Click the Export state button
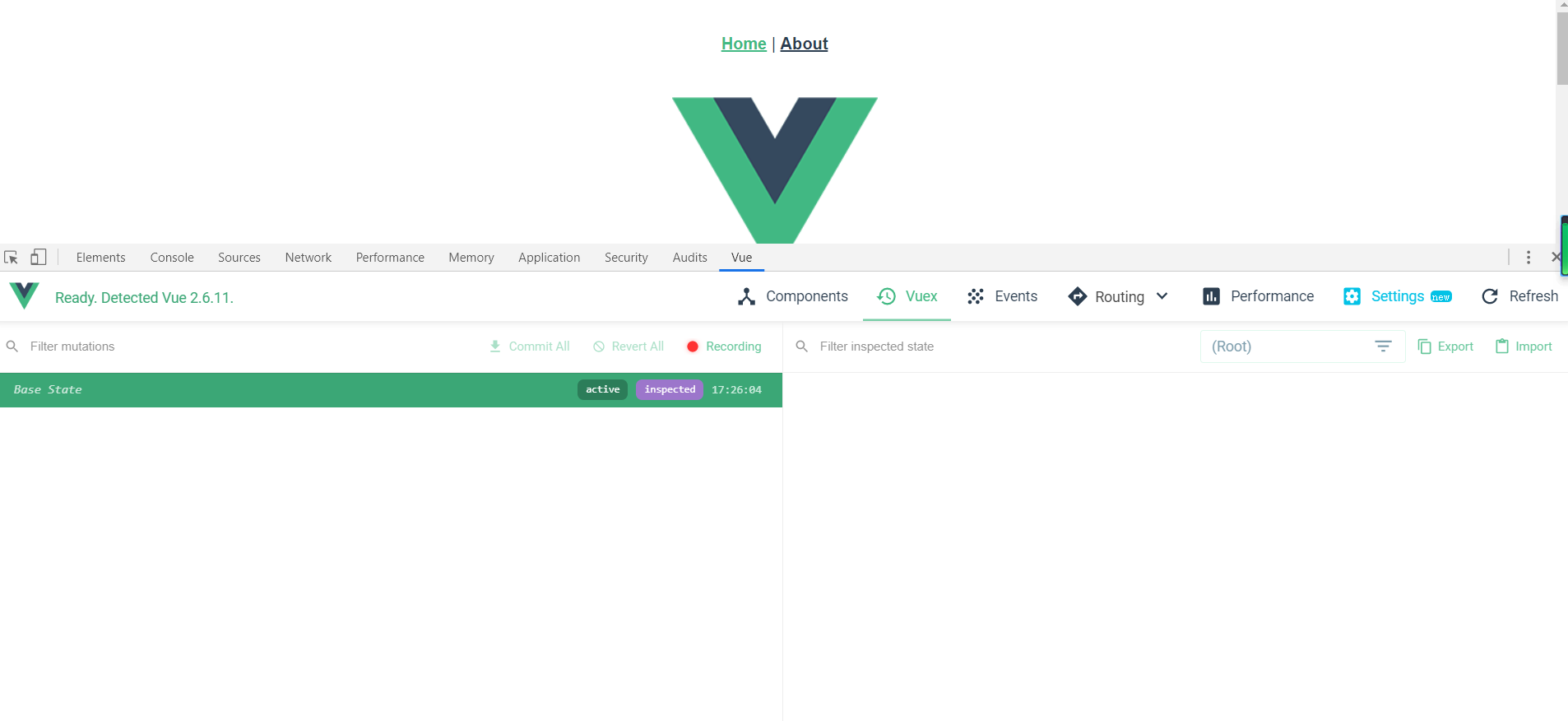Image resolution: width=1568 pixels, height=721 pixels. pos(1446,347)
